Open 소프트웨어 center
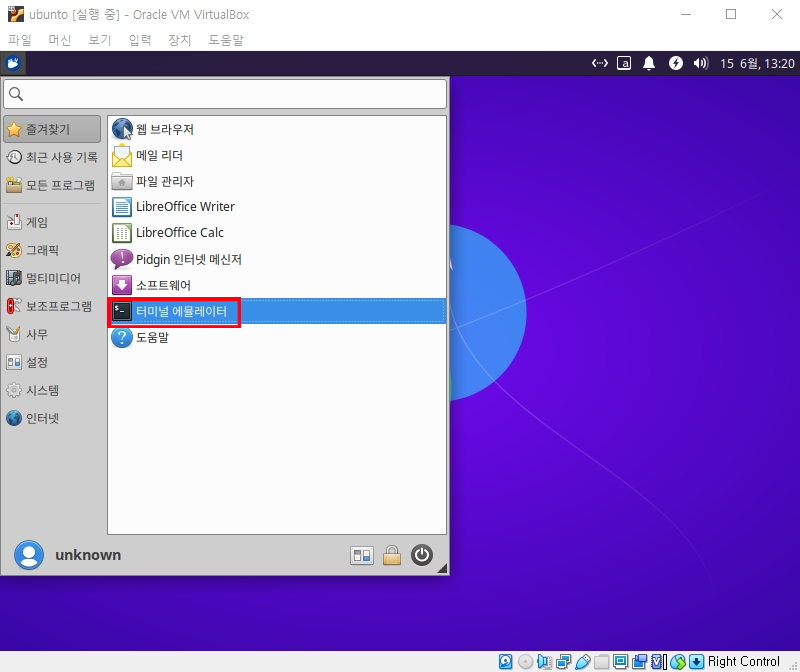 coord(277,285)
